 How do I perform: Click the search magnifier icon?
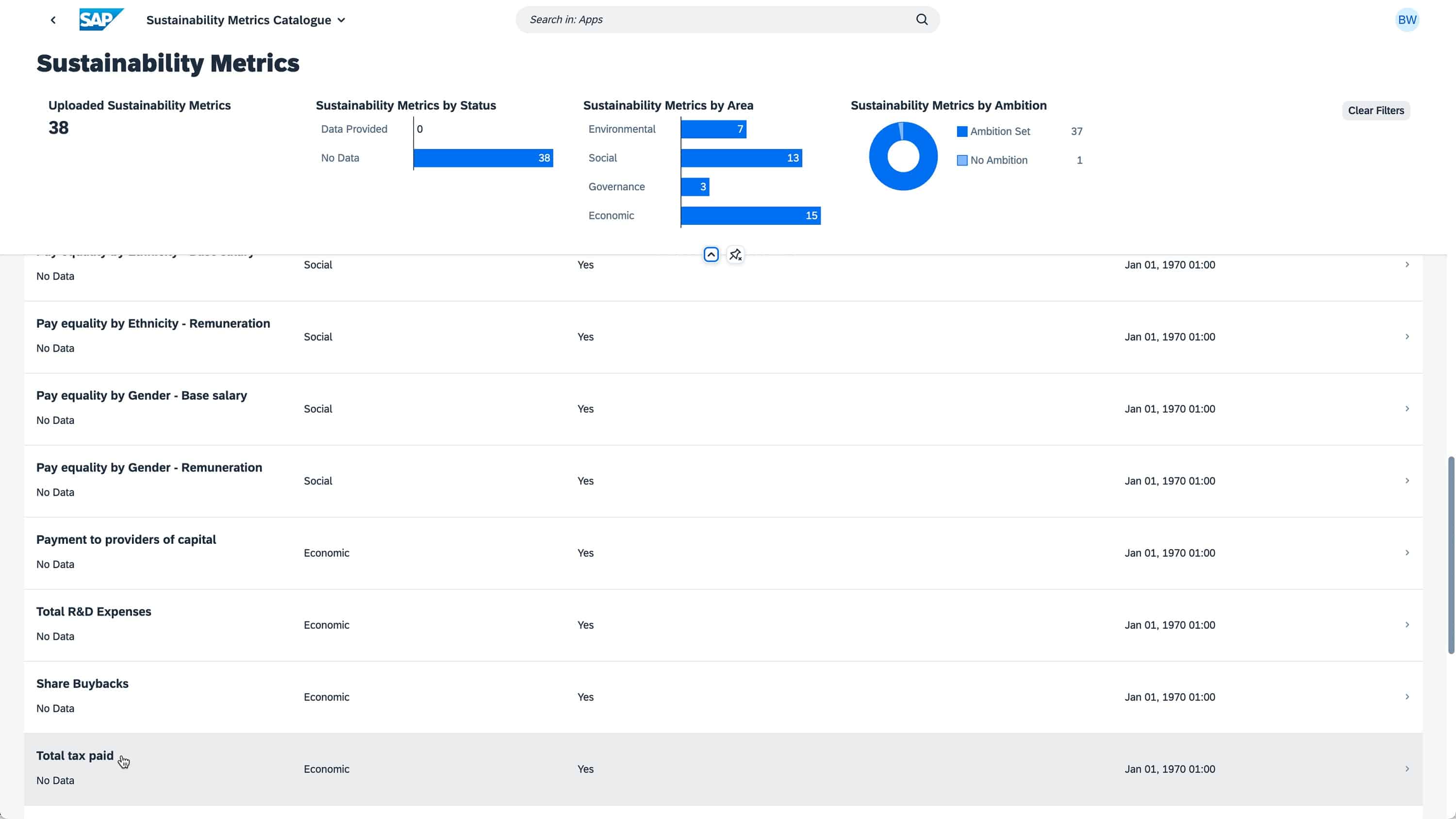[922, 19]
